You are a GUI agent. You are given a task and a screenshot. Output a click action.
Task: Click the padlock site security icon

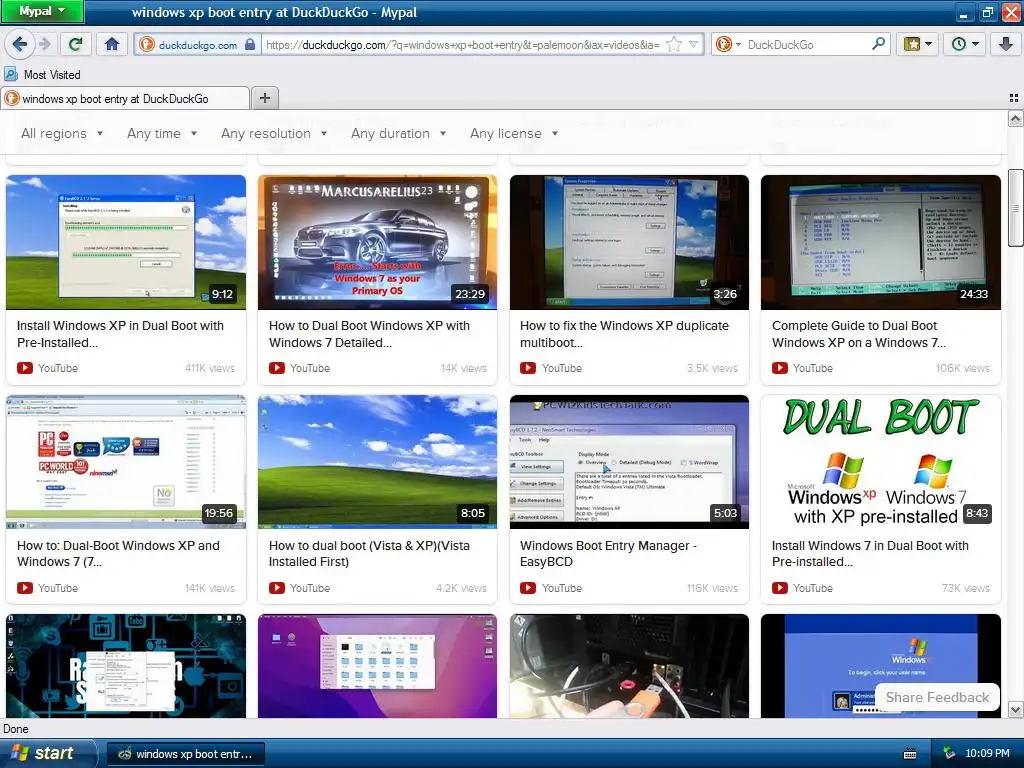pos(250,44)
